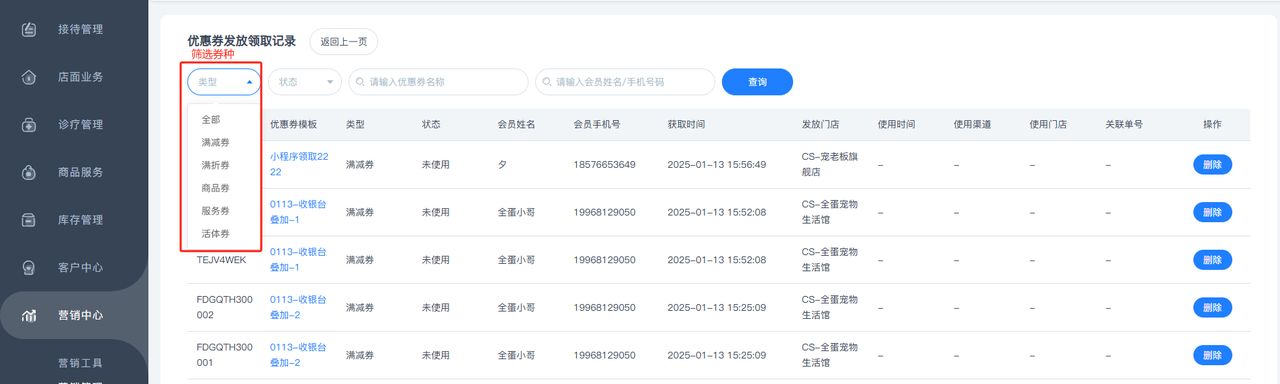Click the 优惠券模板 column header

[293, 125]
